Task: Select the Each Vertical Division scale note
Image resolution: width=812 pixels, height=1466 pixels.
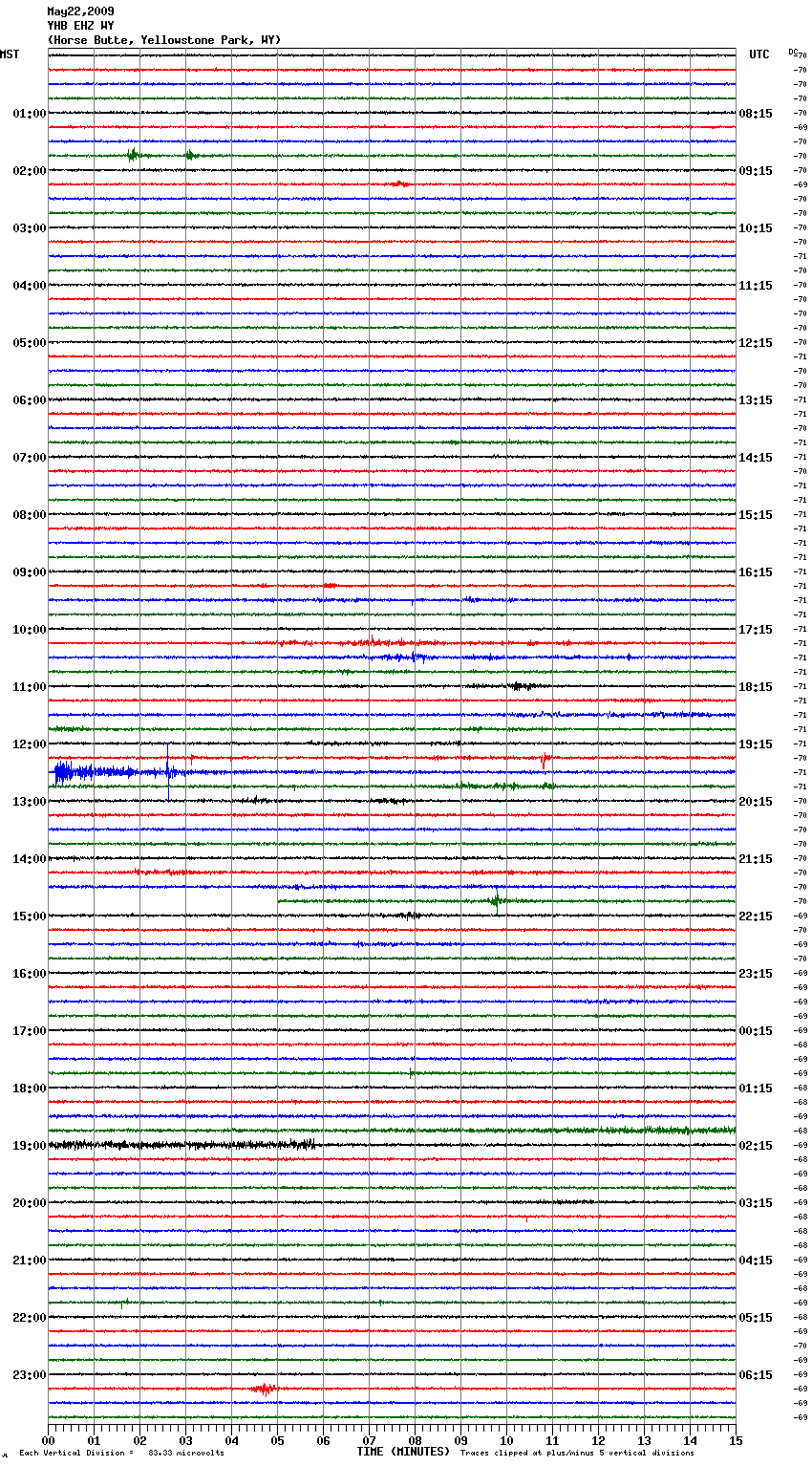Action: coord(121,1453)
